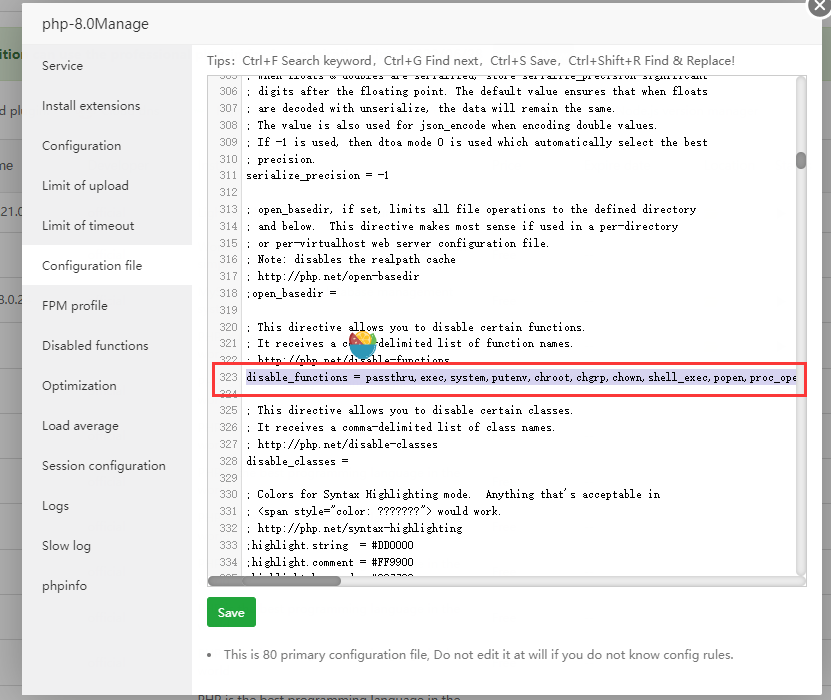Click the php-8.0Manage dialog title
The image size is (831, 700).
[95, 24]
